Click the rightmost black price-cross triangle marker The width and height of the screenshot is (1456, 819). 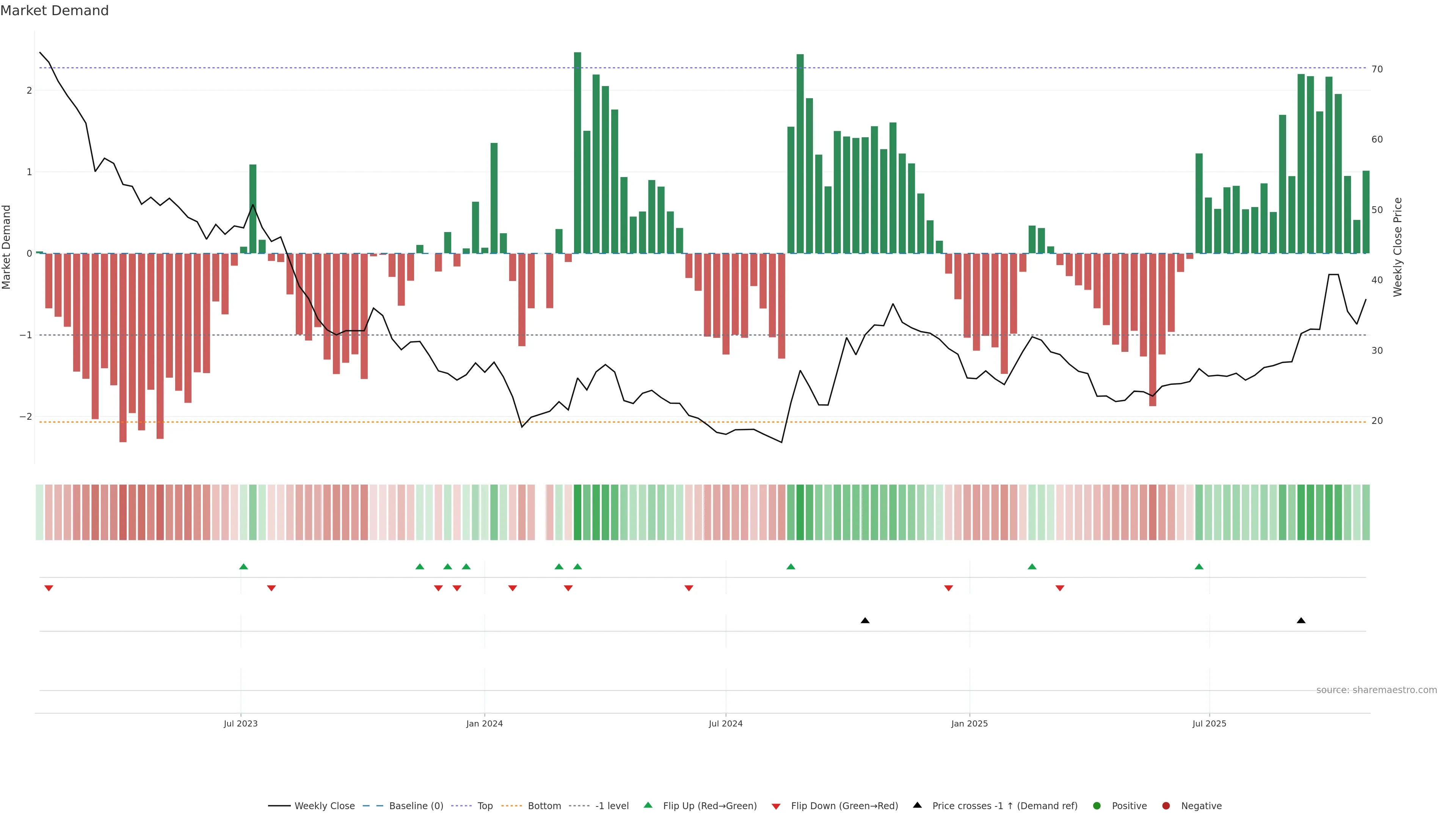pos(1301,621)
